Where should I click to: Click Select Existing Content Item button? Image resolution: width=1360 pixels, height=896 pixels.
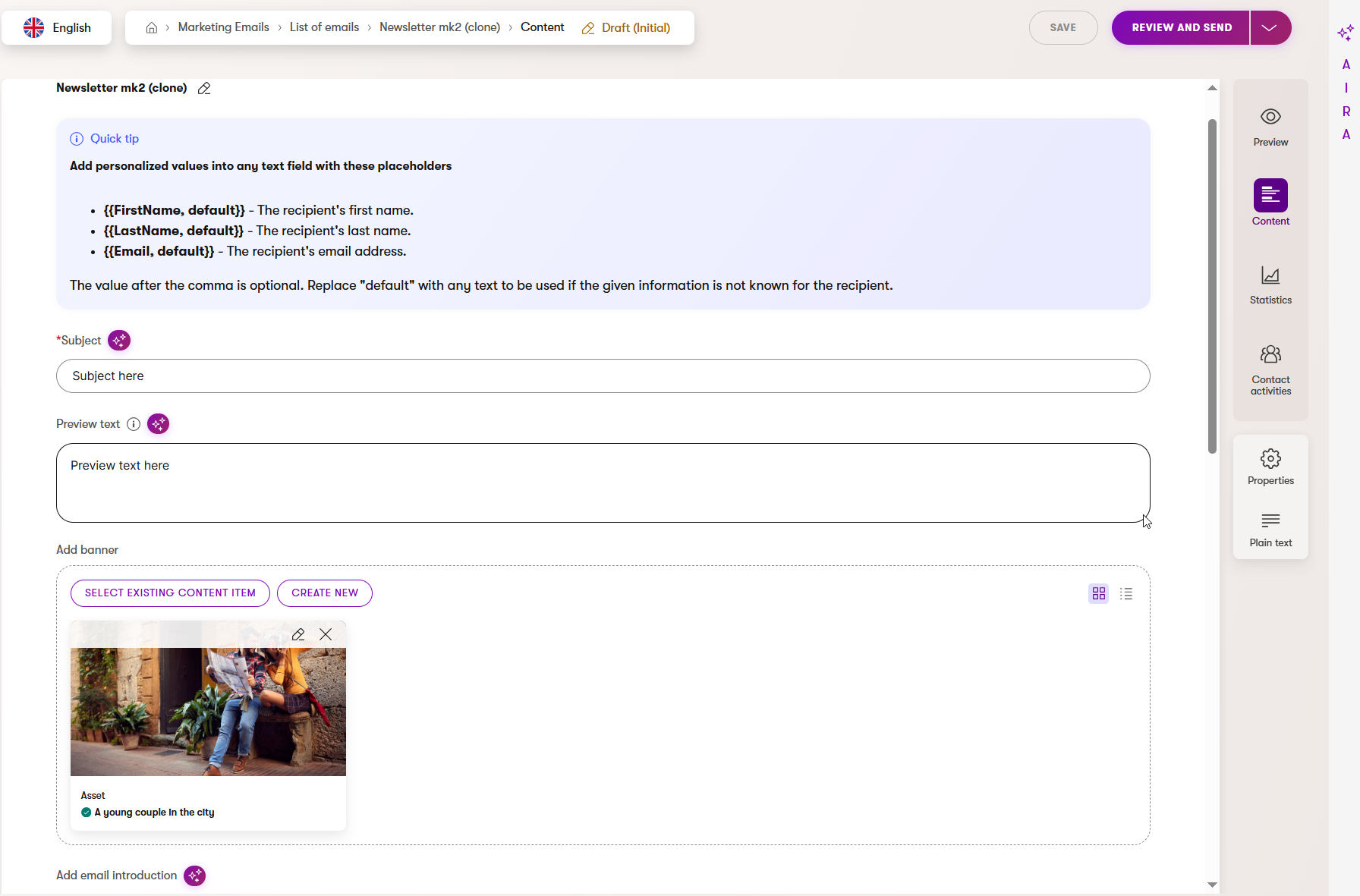click(x=170, y=593)
